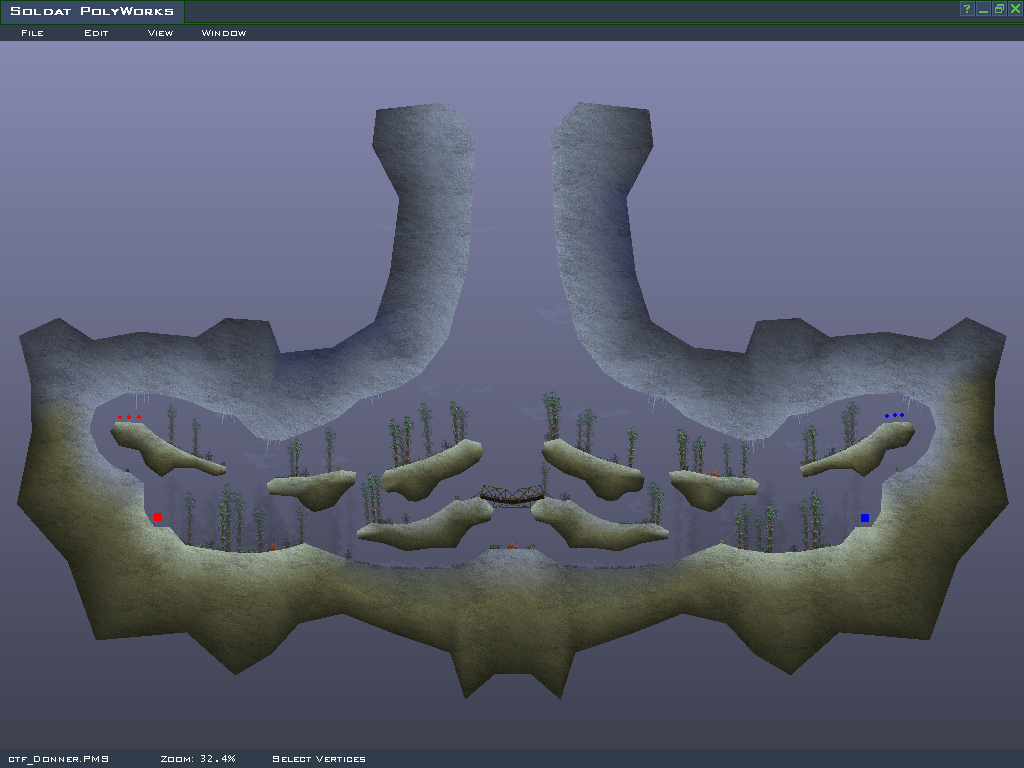Click the middle red spawn point dot
This screenshot has width=1024, height=768.
point(129,416)
